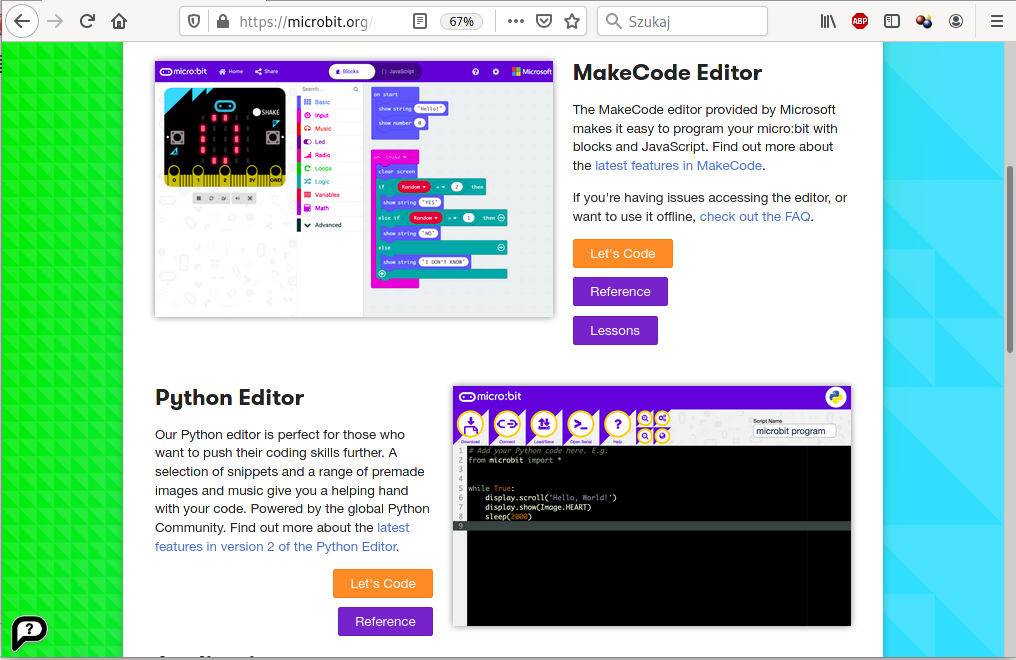Image resolution: width=1016 pixels, height=660 pixels.
Task: Expand the page actions three-dot menu
Action: (514, 21)
